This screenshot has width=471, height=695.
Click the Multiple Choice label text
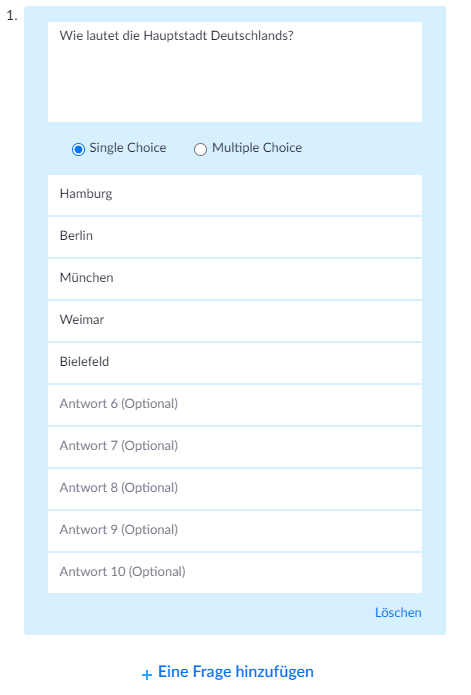click(x=257, y=148)
